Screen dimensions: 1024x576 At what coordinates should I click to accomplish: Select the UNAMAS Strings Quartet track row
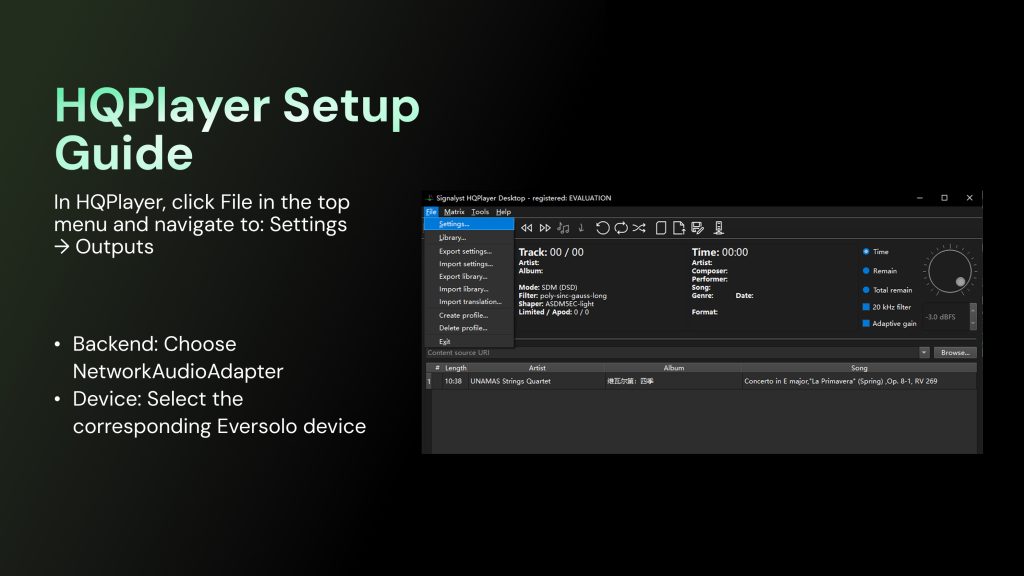[509, 381]
